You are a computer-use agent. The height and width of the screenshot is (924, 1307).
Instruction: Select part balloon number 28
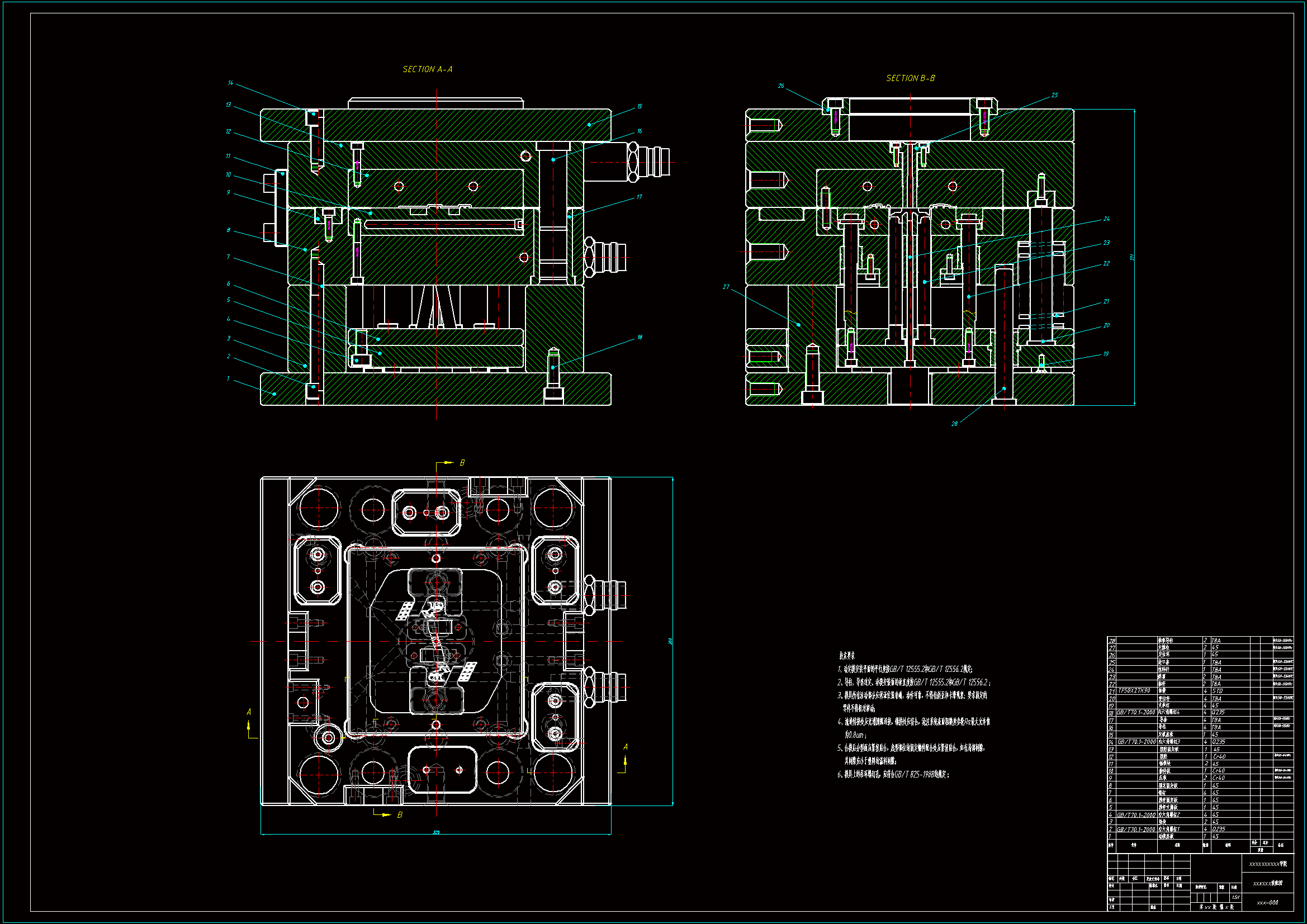tap(954, 424)
